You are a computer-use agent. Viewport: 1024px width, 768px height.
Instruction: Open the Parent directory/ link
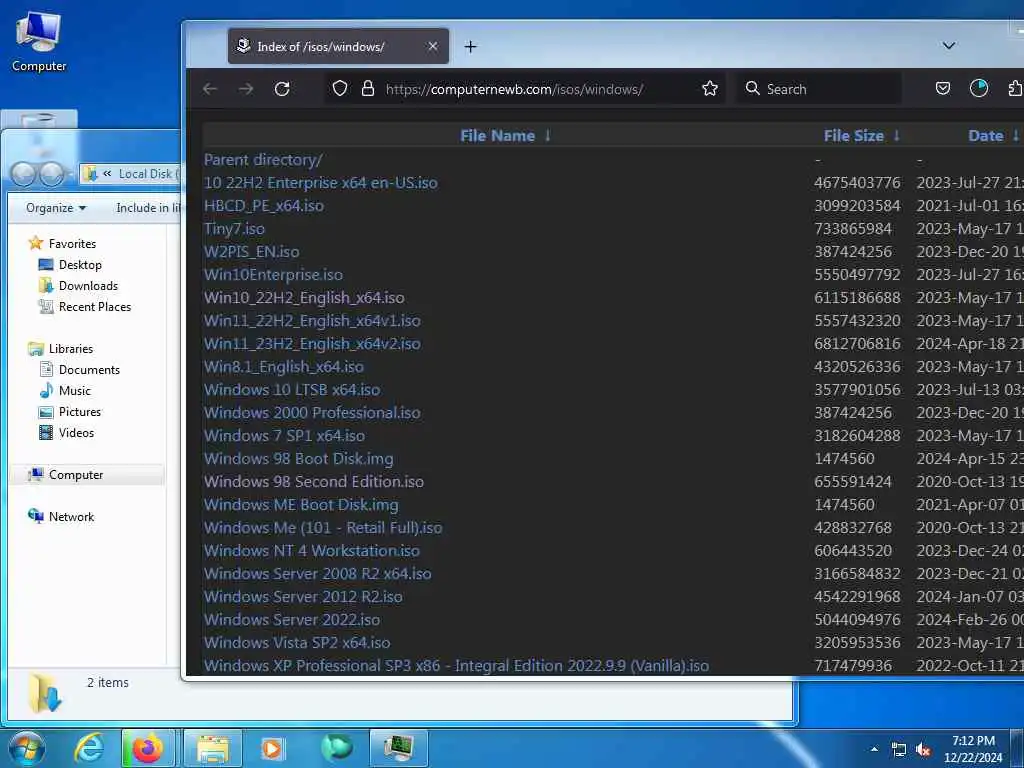coord(263,160)
